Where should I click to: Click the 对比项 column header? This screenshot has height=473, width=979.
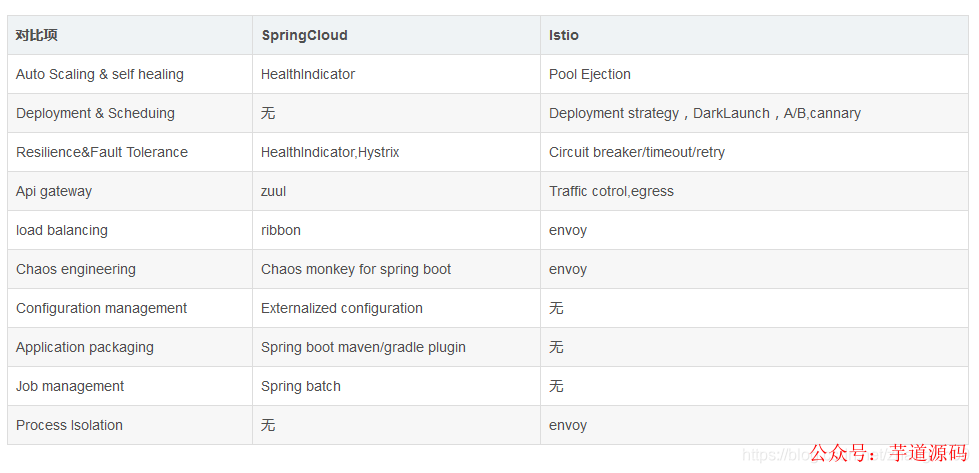[37, 35]
